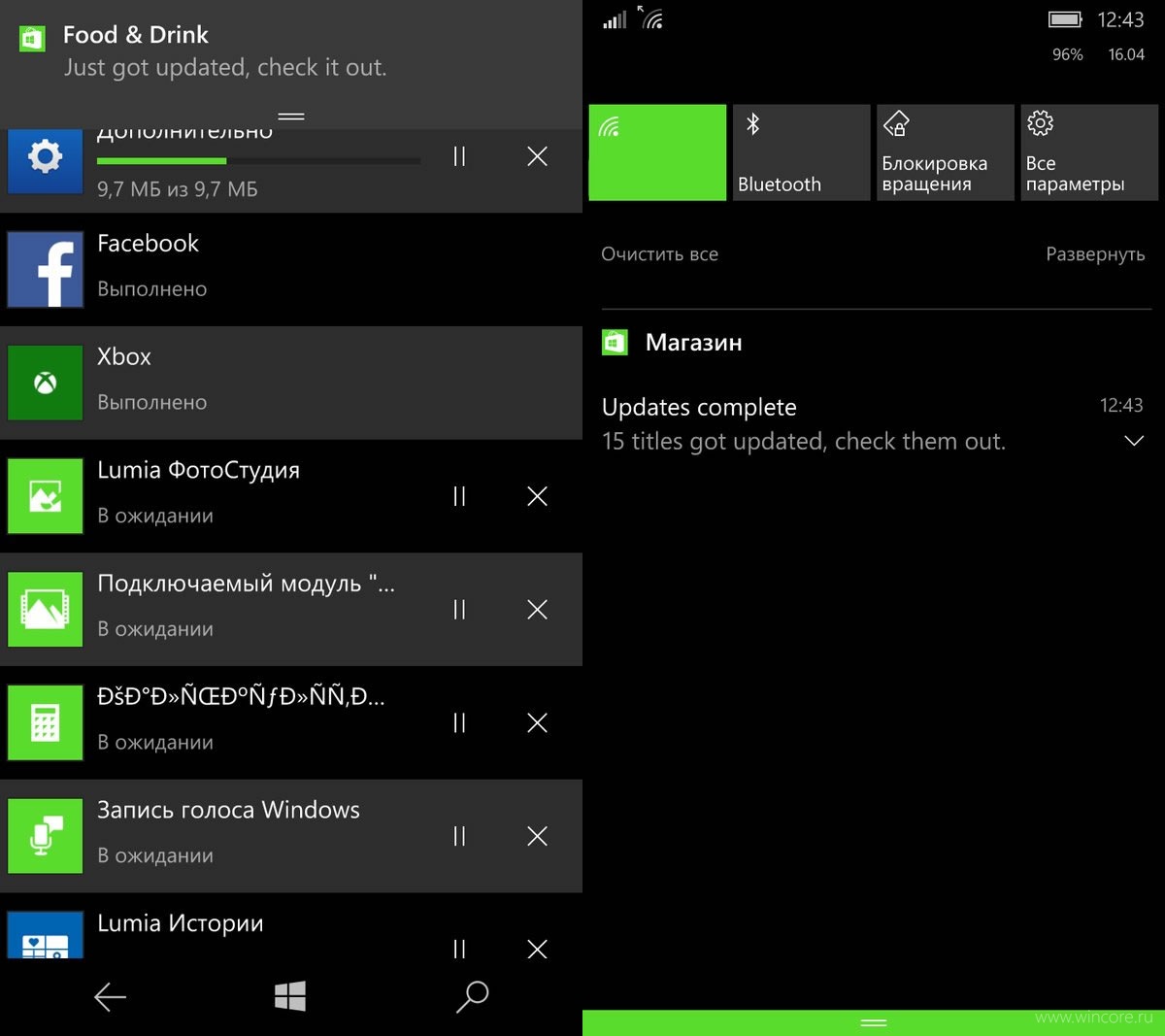The image size is (1165, 1036).
Task: Cancel the Lumia Истории update
Action: [x=537, y=949]
